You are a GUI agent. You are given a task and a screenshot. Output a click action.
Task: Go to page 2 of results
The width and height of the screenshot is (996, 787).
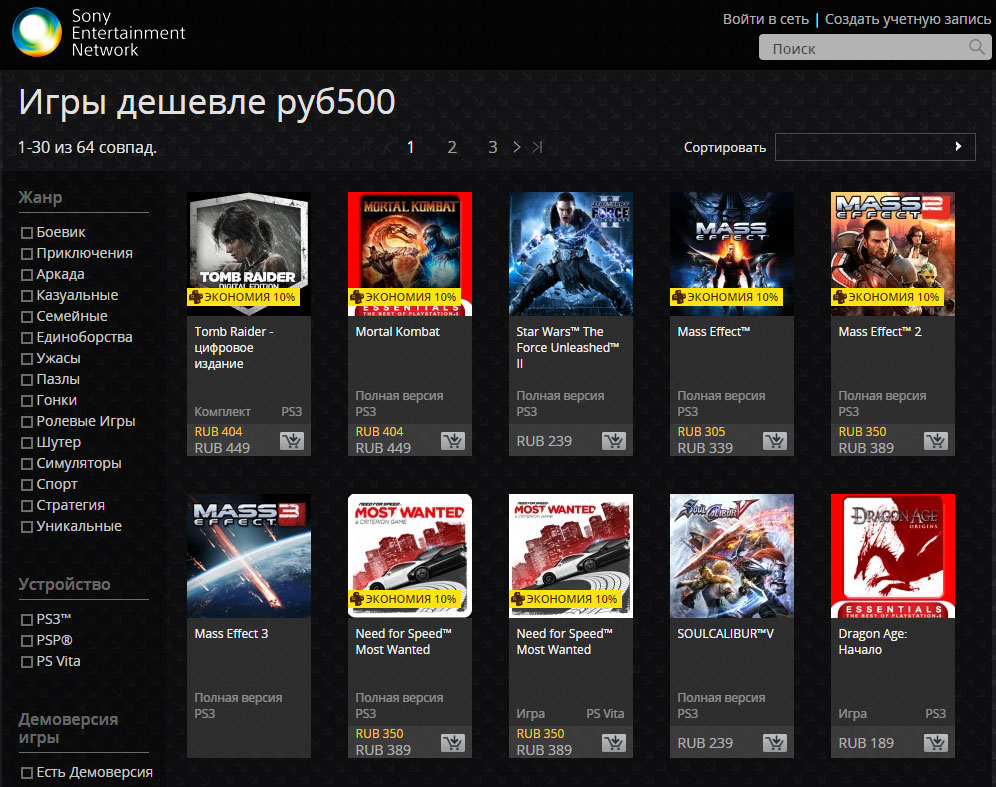pos(452,147)
